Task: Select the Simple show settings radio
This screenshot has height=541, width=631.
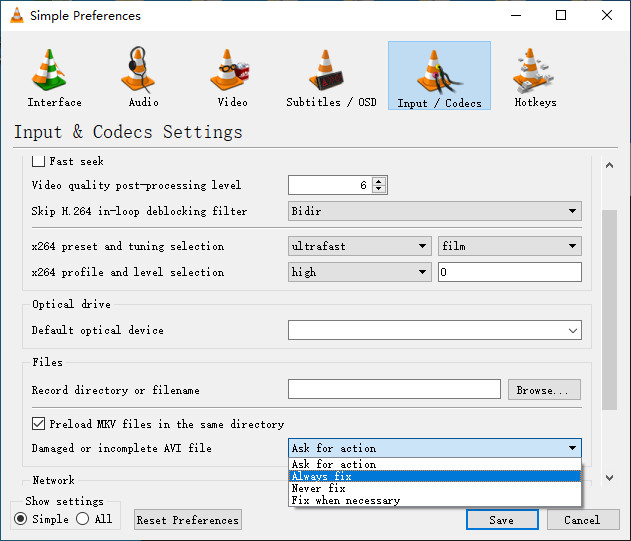Action: (21, 518)
